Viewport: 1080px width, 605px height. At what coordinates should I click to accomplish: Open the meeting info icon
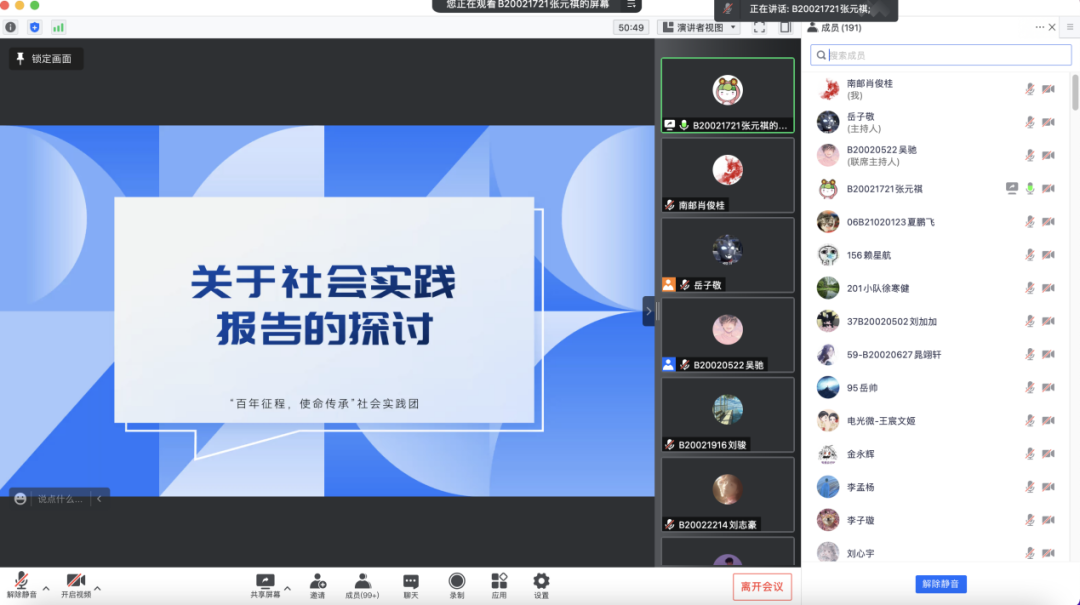pyautogui.click(x=11, y=27)
